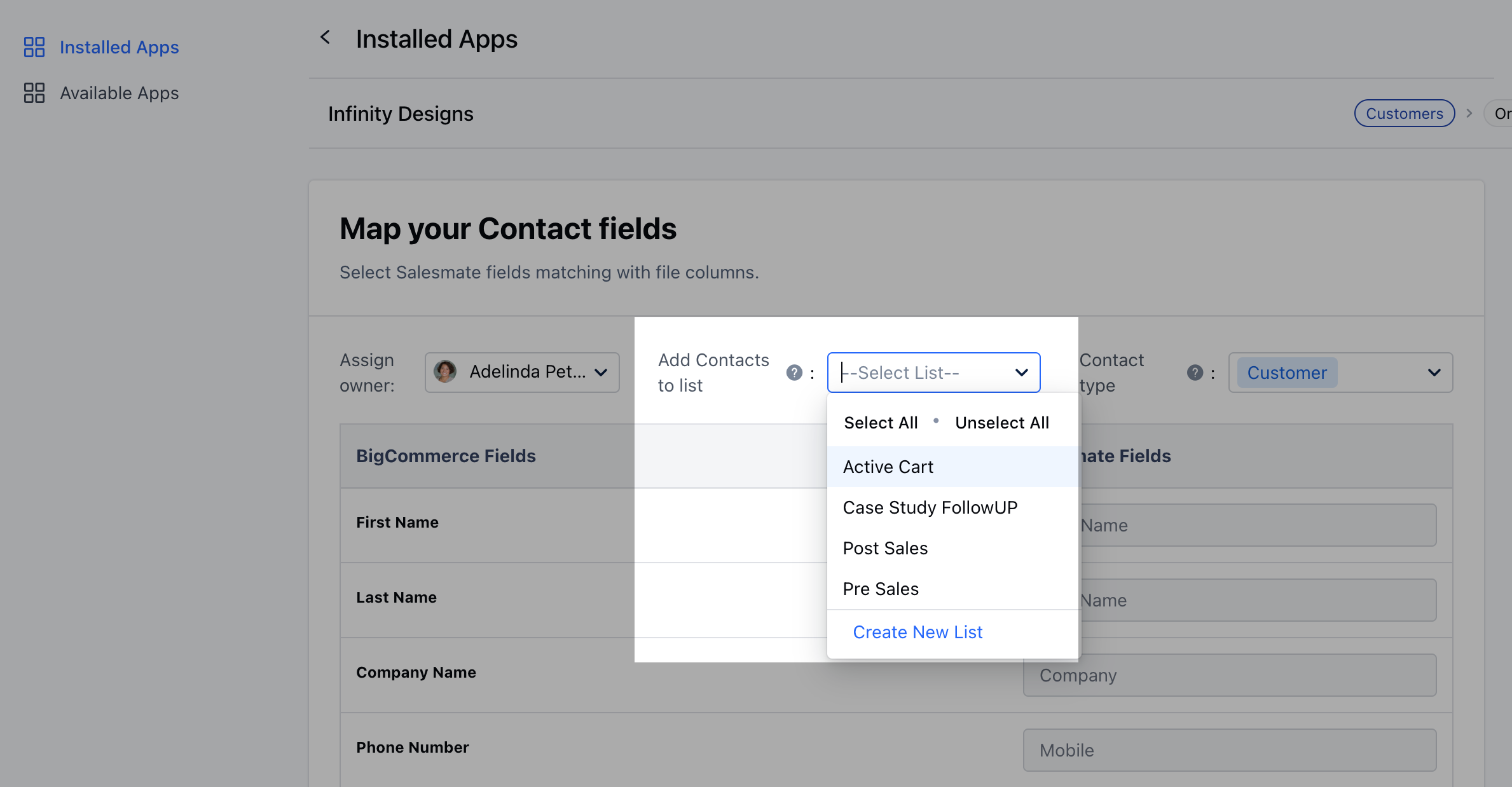Choose Case Study FollowUP list option
This screenshot has height=787, width=1512.
click(x=952, y=507)
